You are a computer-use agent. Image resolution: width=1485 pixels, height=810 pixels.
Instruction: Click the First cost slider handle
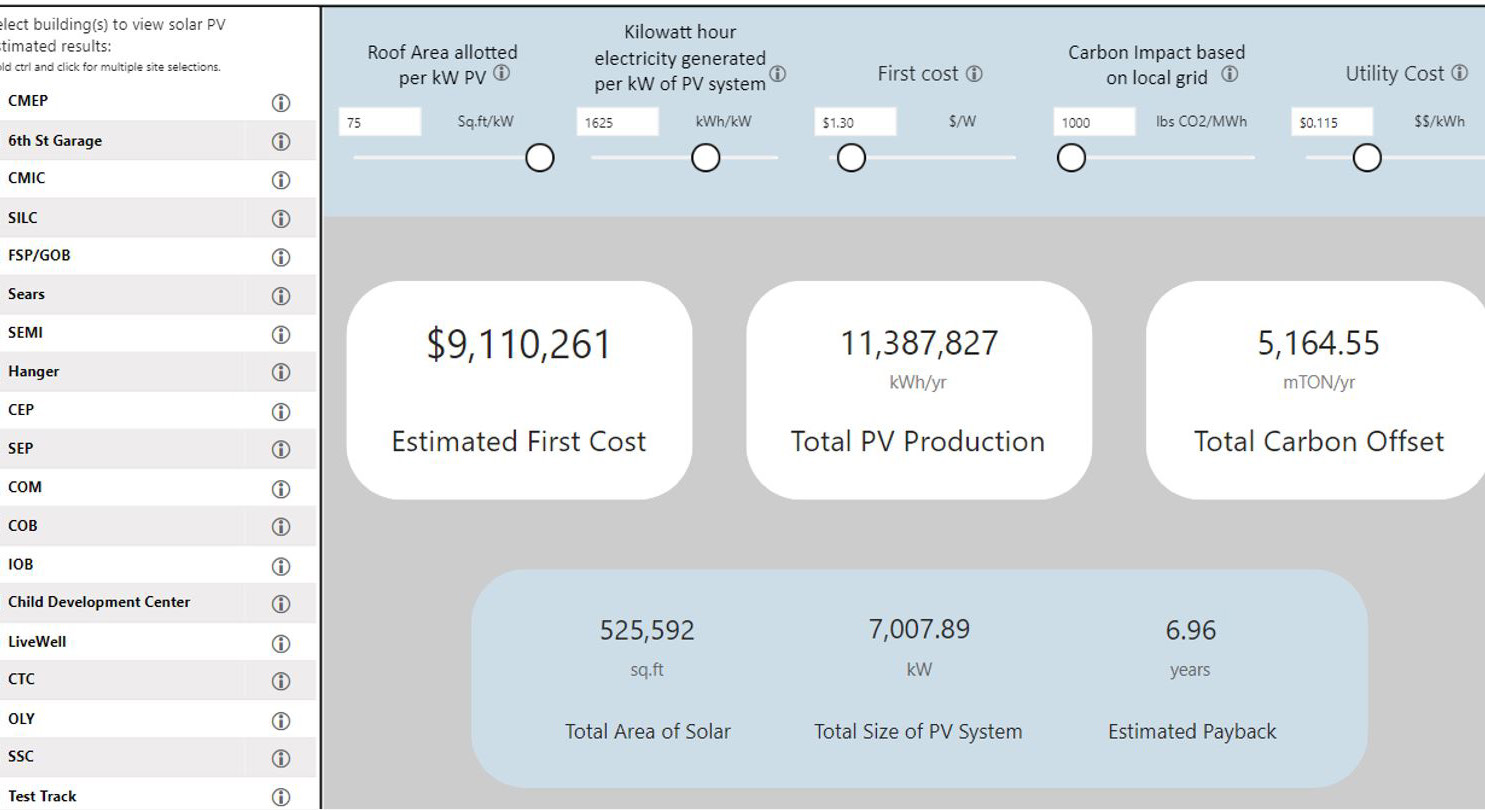[851, 158]
